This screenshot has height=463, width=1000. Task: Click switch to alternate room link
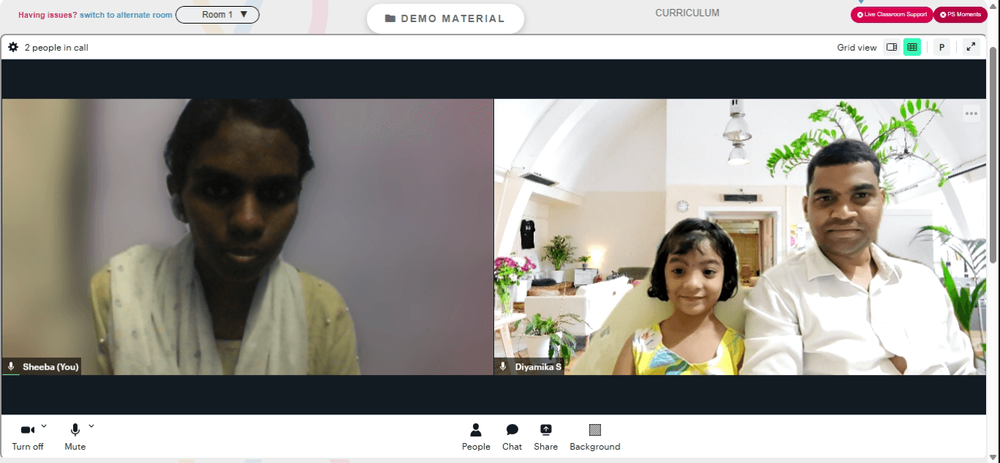(126, 15)
